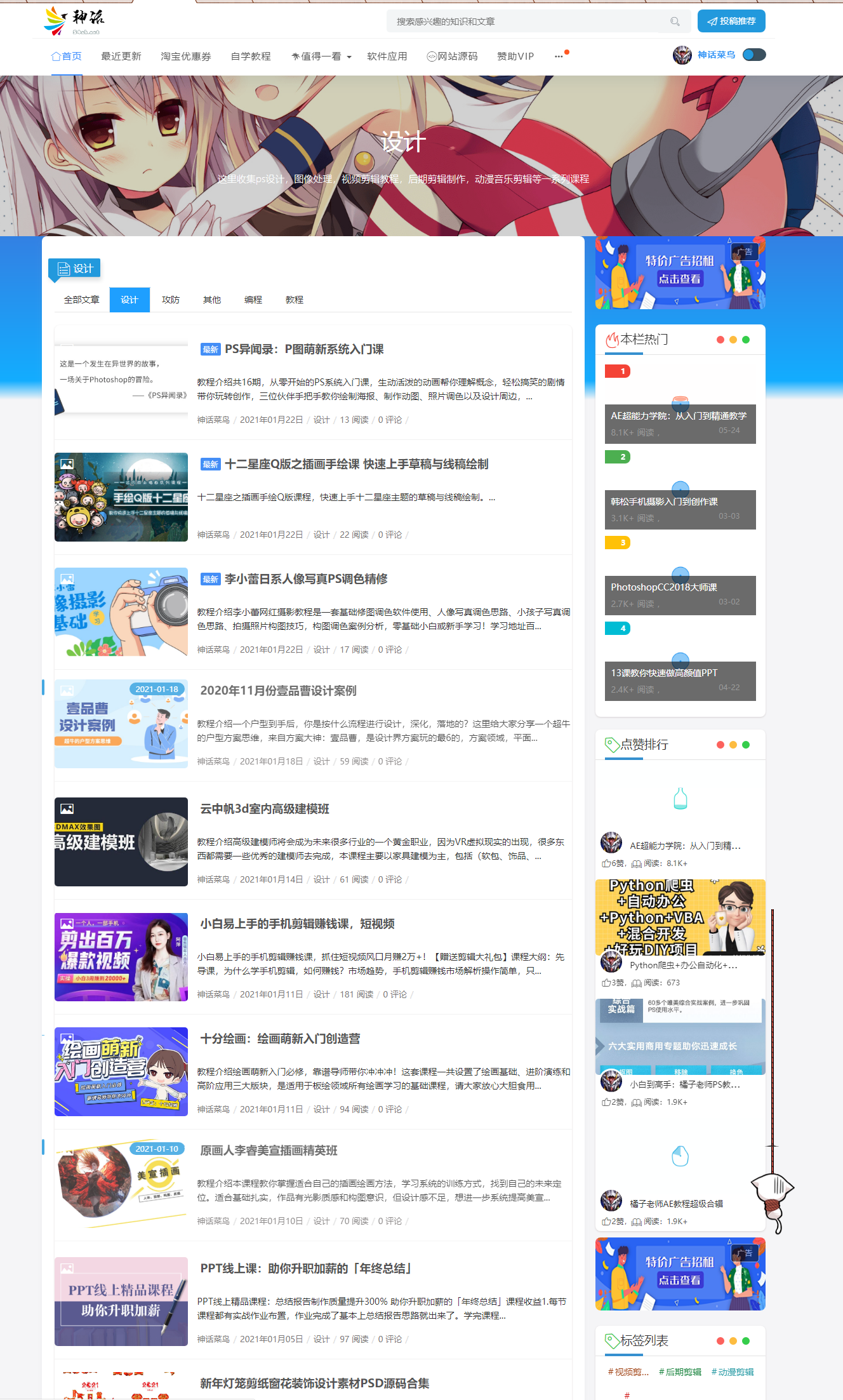Select the 设计 category tab
The image size is (843, 1400).
(x=129, y=300)
